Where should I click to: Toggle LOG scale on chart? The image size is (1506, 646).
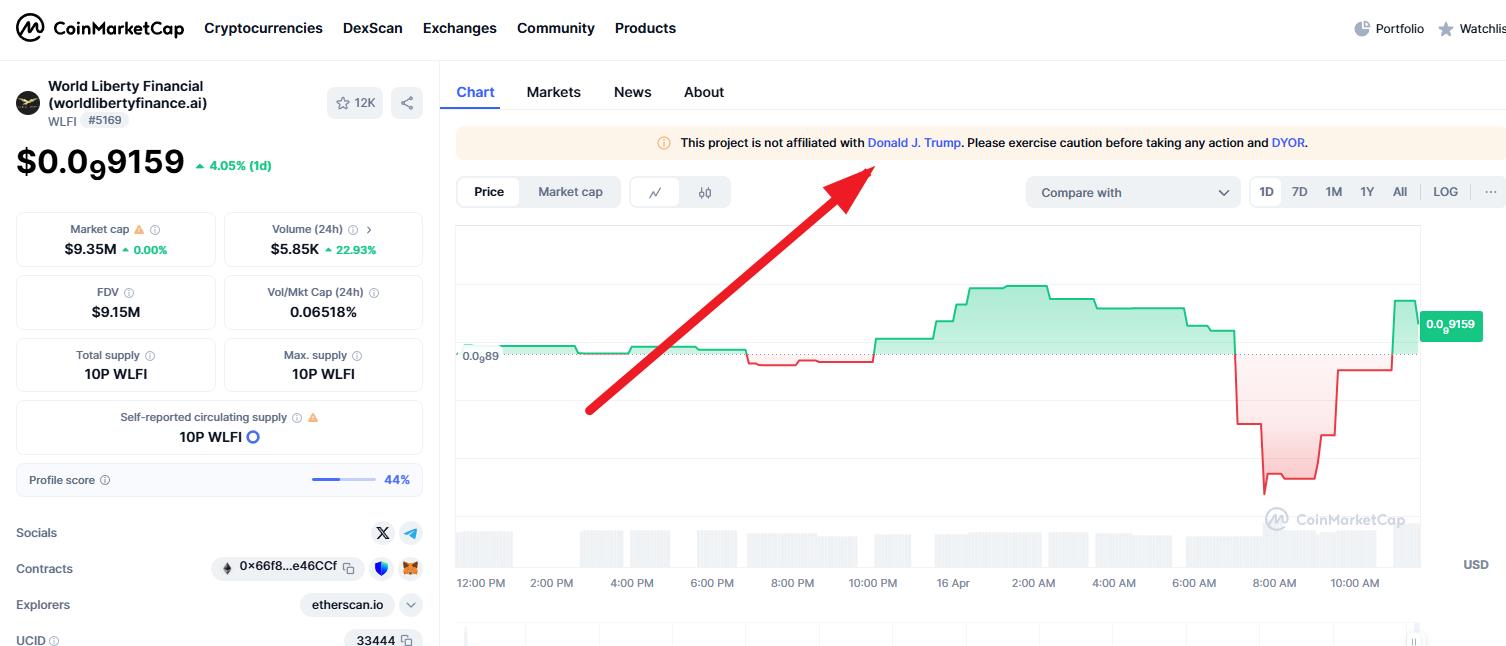(x=1446, y=192)
